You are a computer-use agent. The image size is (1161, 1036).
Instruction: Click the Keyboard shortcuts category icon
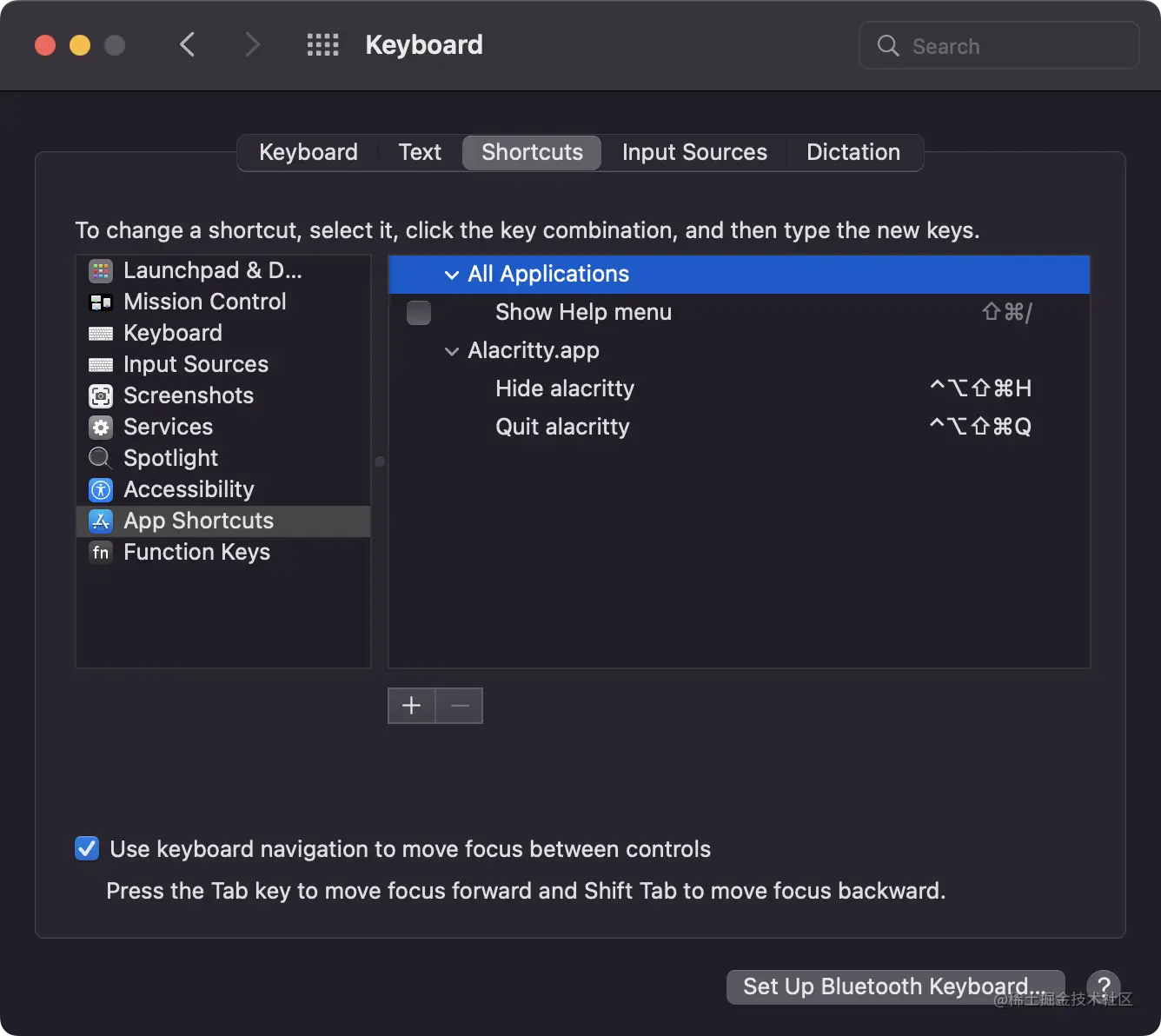pyautogui.click(x=101, y=333)
